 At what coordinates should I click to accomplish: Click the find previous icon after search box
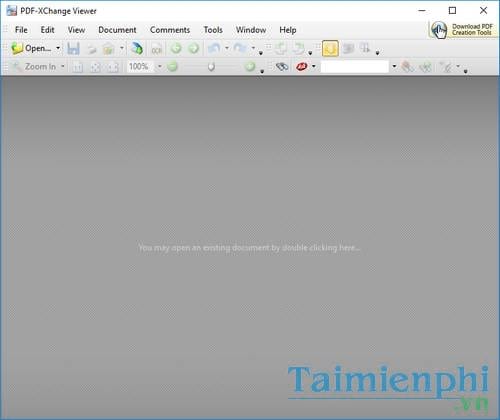pyautogui.click(x=407, y=67)
